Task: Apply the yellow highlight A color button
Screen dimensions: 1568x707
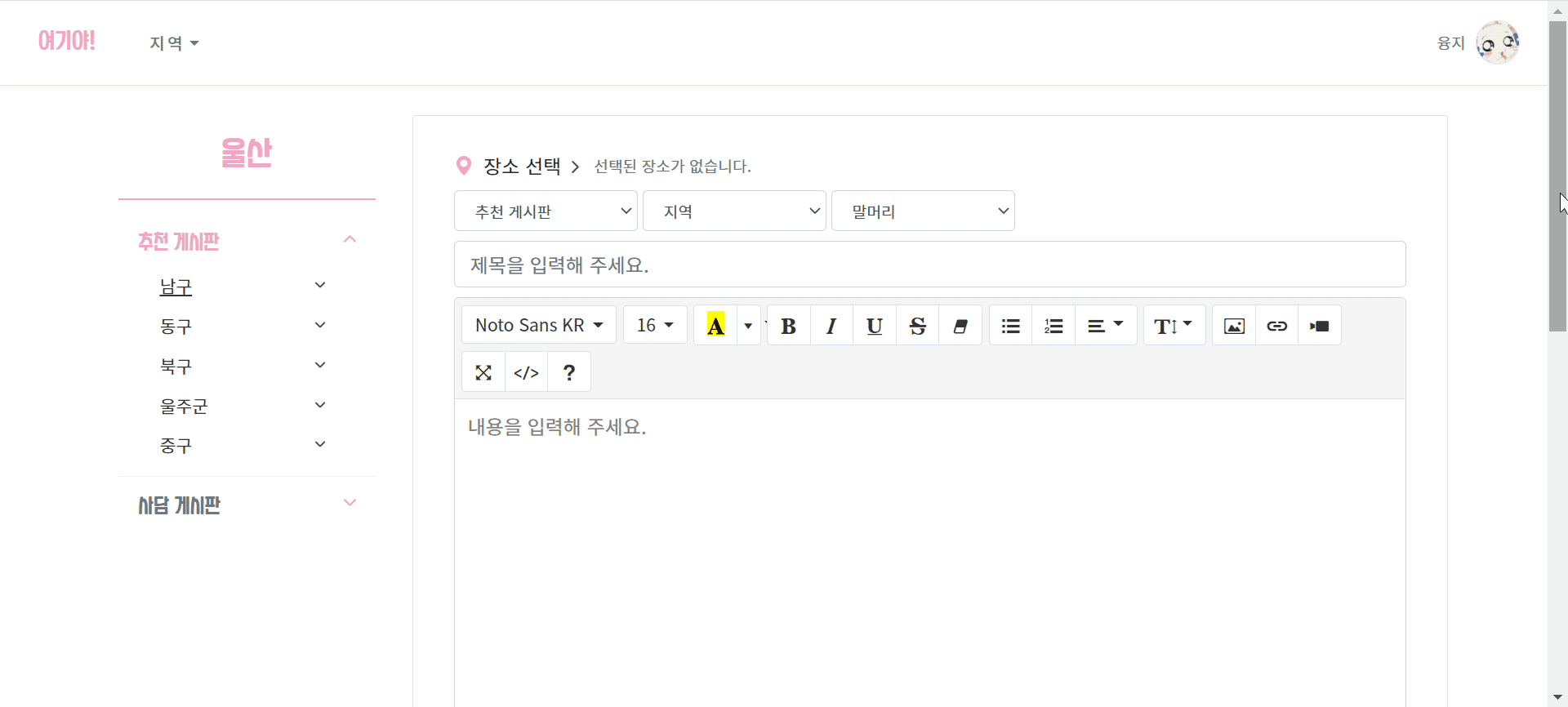Action: 715,326
